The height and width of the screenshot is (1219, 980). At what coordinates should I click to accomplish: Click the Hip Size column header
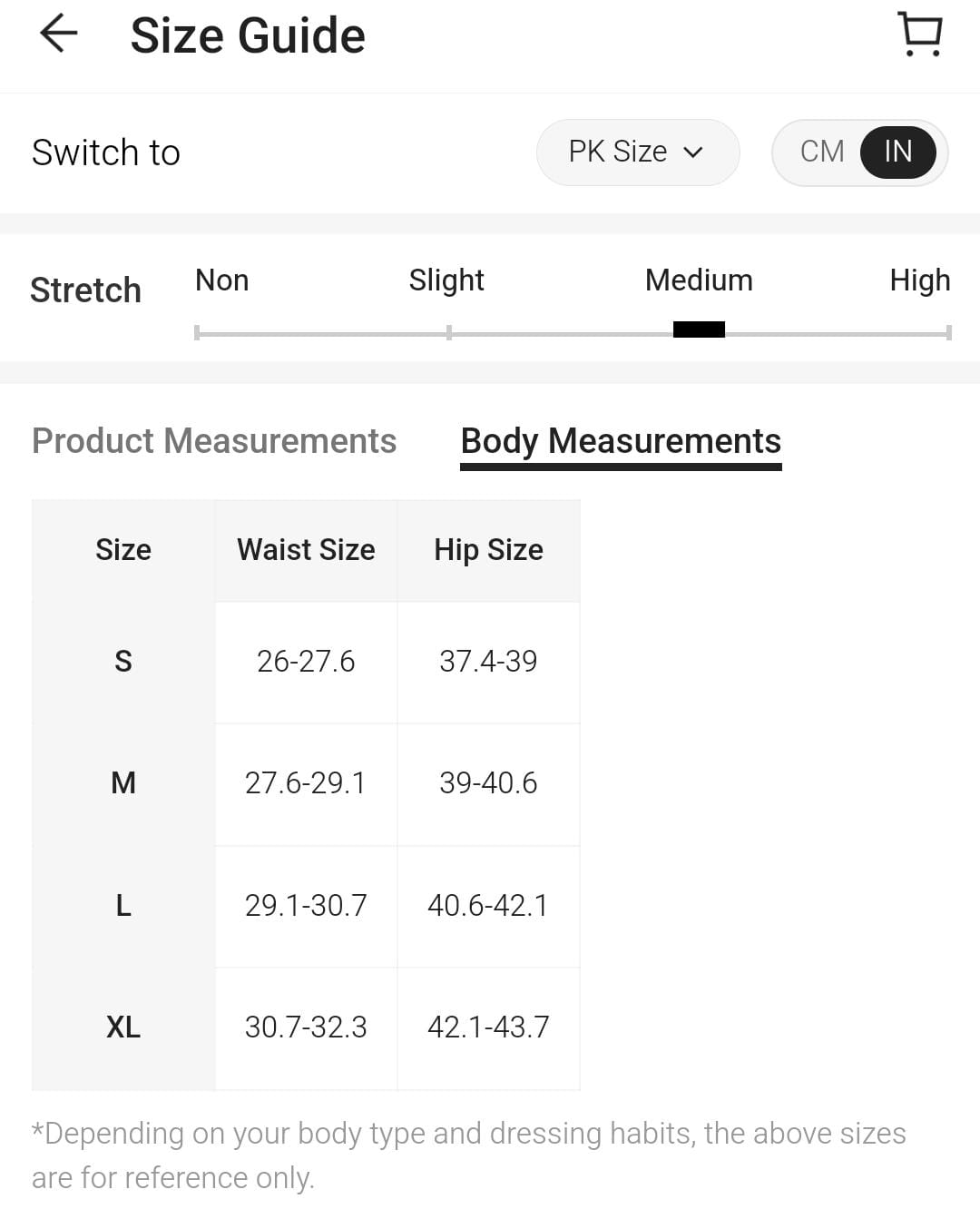[488, 550]
